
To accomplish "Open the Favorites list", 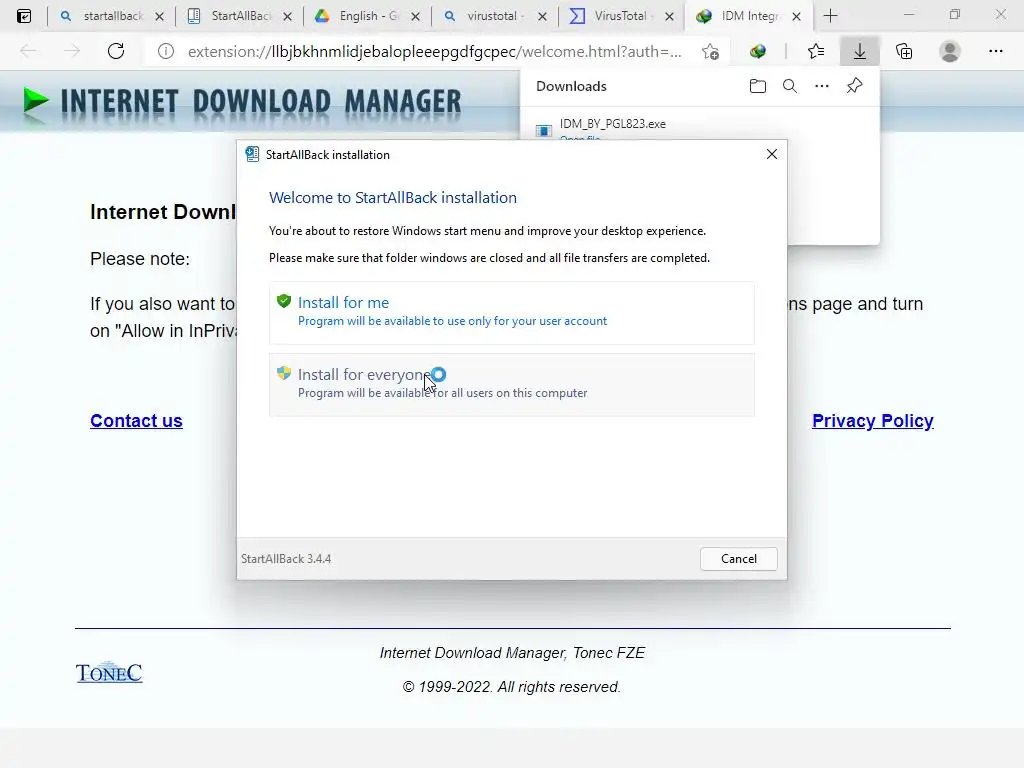I will 816,51.
